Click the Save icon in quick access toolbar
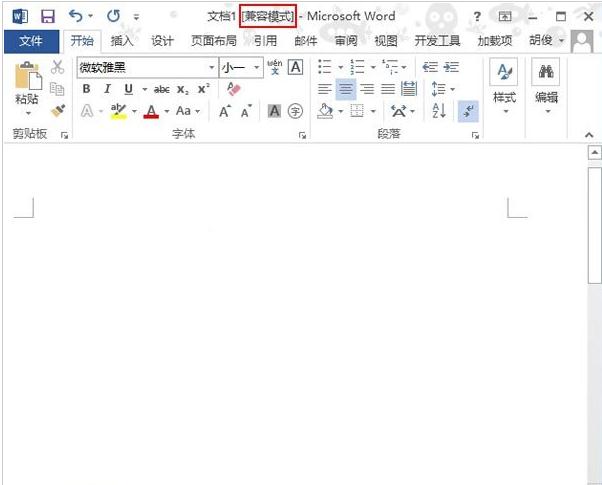Image resolution: width=602 pixels, height=485 pixels. coord(48,16)
